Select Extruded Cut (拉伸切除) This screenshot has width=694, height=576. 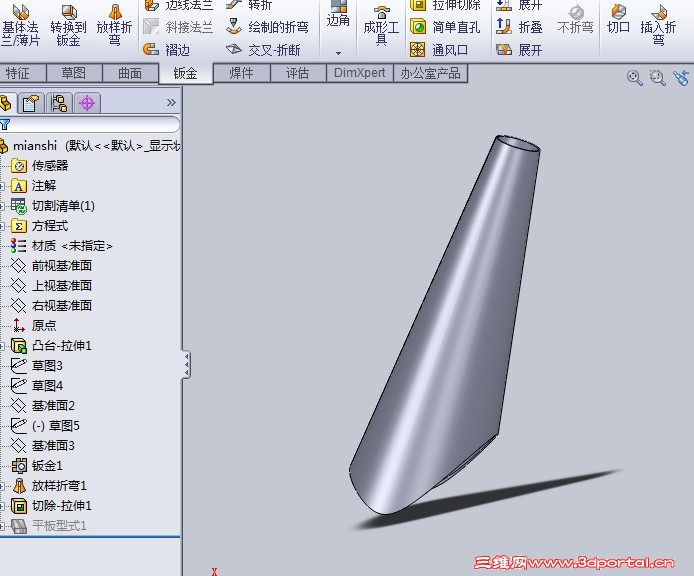(x=445, y=5)
